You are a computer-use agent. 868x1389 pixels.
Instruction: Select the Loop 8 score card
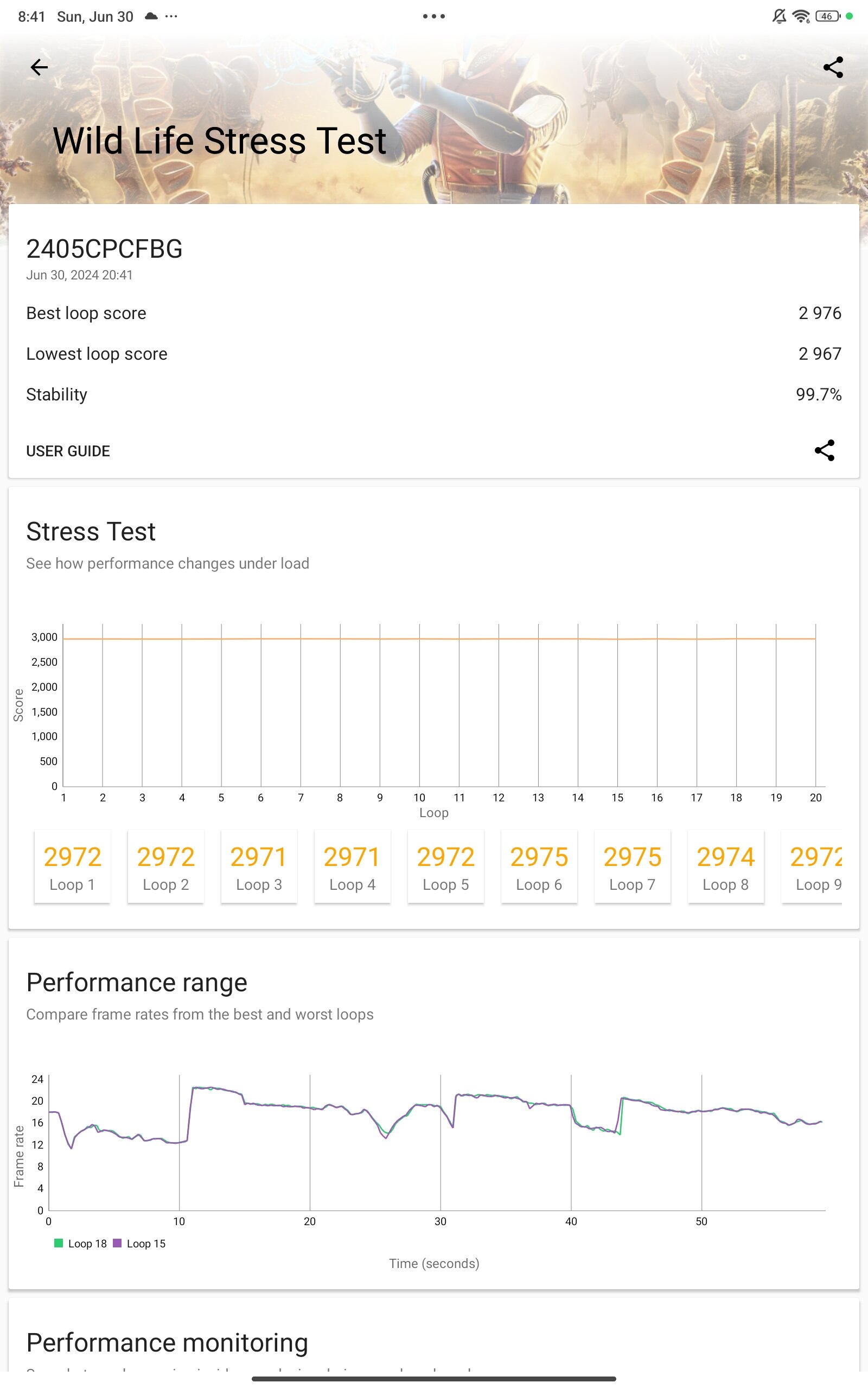point(726,866)
